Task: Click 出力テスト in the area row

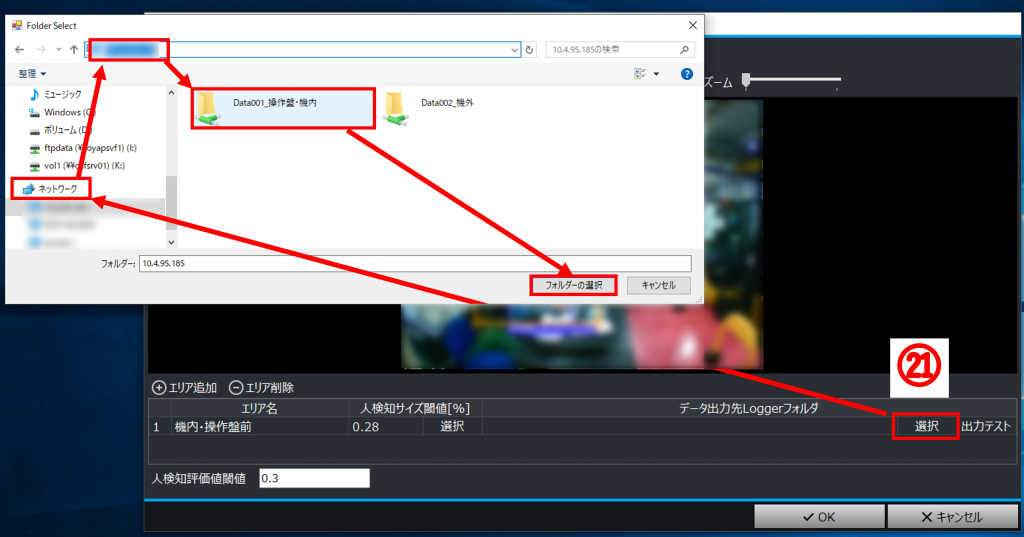Action: (986, 427)
